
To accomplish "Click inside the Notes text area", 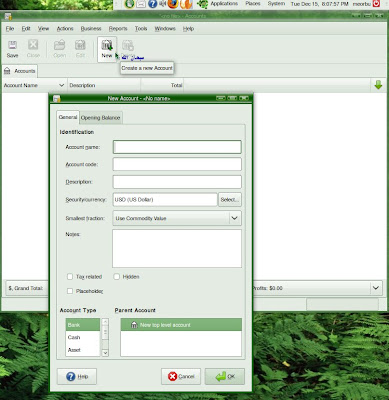I will 177,248.
